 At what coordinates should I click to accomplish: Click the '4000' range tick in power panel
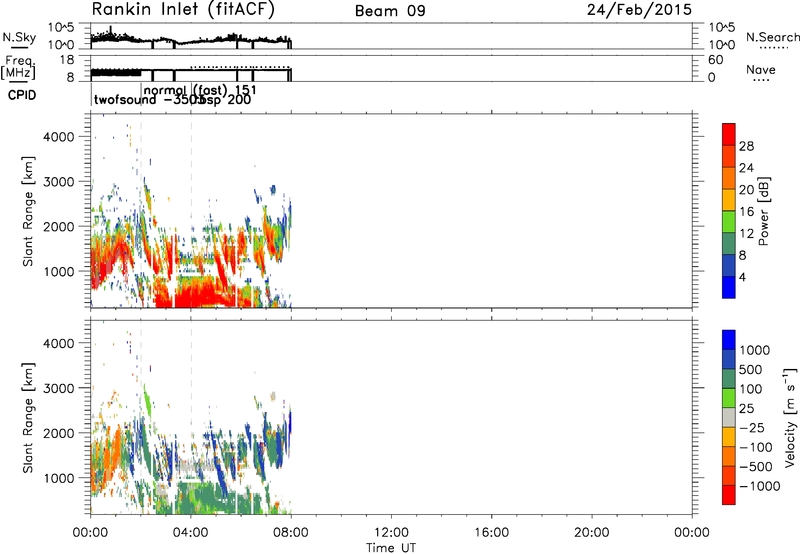click(59, 137)
